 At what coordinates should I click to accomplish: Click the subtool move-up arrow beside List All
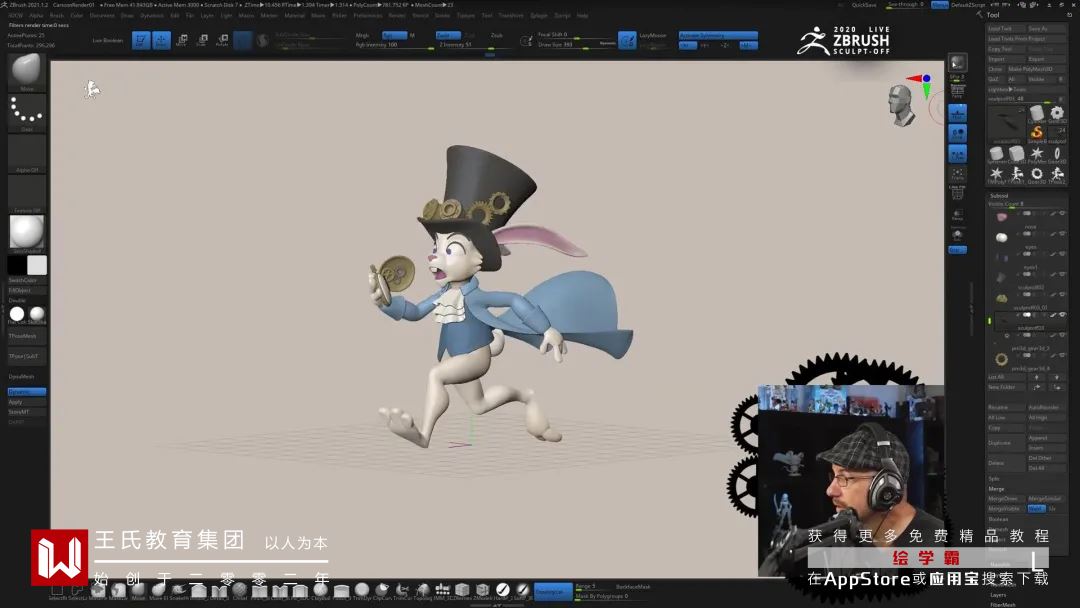pos(1037,377)
